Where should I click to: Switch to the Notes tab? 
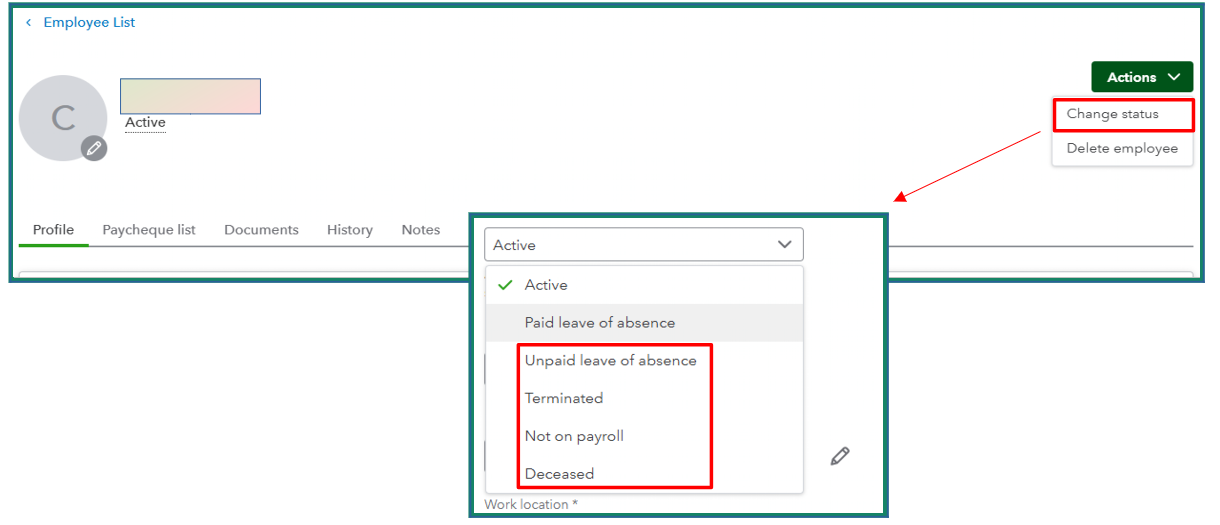[x=421, y=230]
